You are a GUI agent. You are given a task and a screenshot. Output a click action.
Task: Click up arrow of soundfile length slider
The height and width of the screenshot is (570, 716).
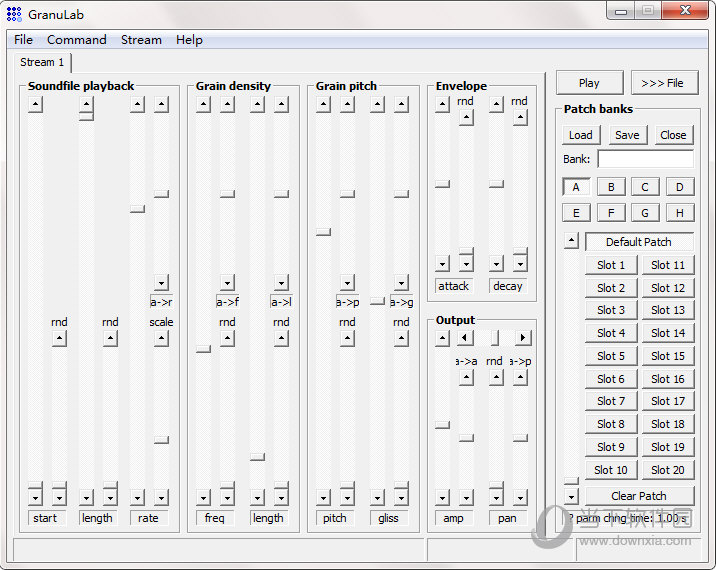pyautogui.click(x=86, y=105)
